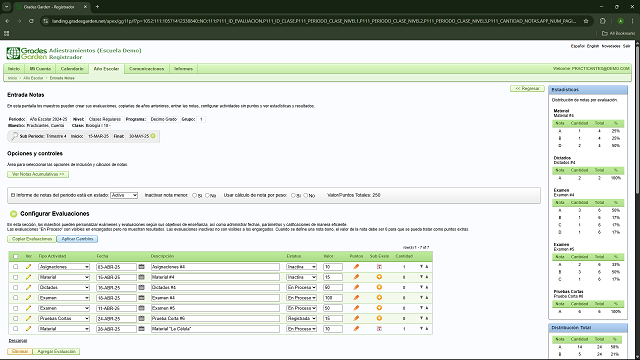Click the Sub Evals orange plus for Prueba Corta #6
This screenshot has width=640, height=360.
pyautogui.click(x=379, y=318)
